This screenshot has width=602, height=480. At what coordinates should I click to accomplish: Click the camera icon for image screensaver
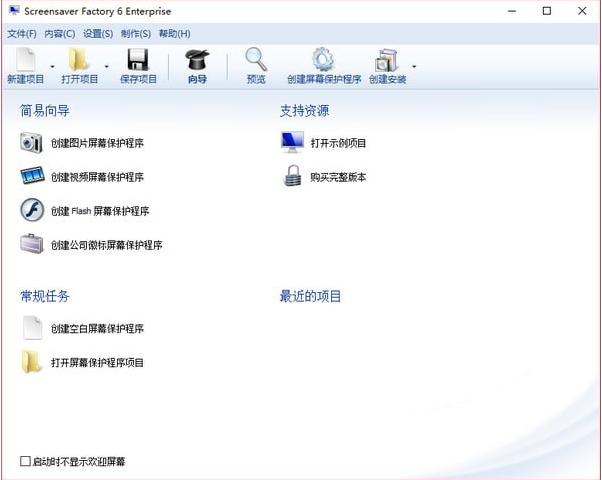tap(31, 143)
